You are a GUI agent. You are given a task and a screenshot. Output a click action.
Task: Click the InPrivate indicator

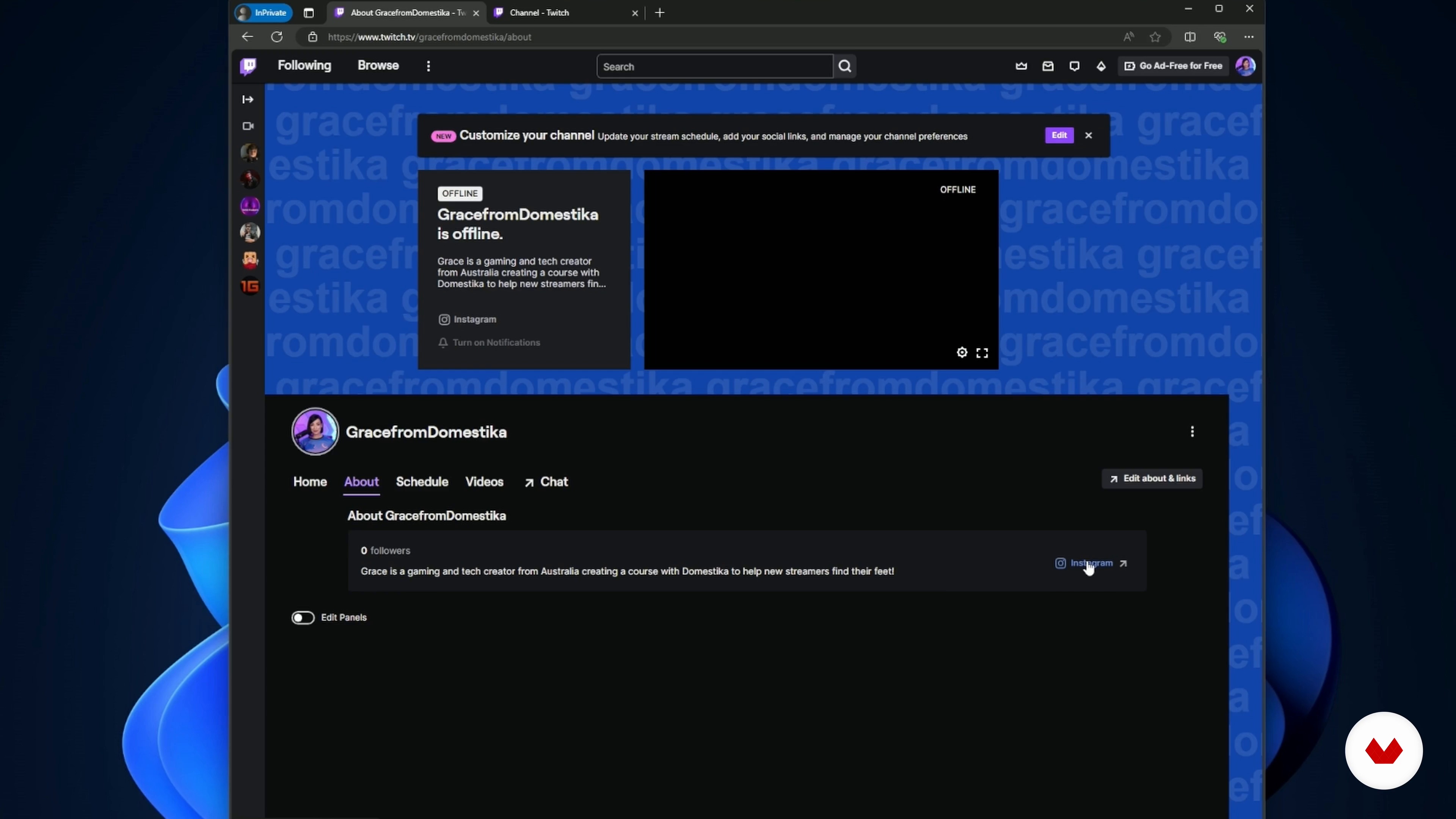[263, 13]
